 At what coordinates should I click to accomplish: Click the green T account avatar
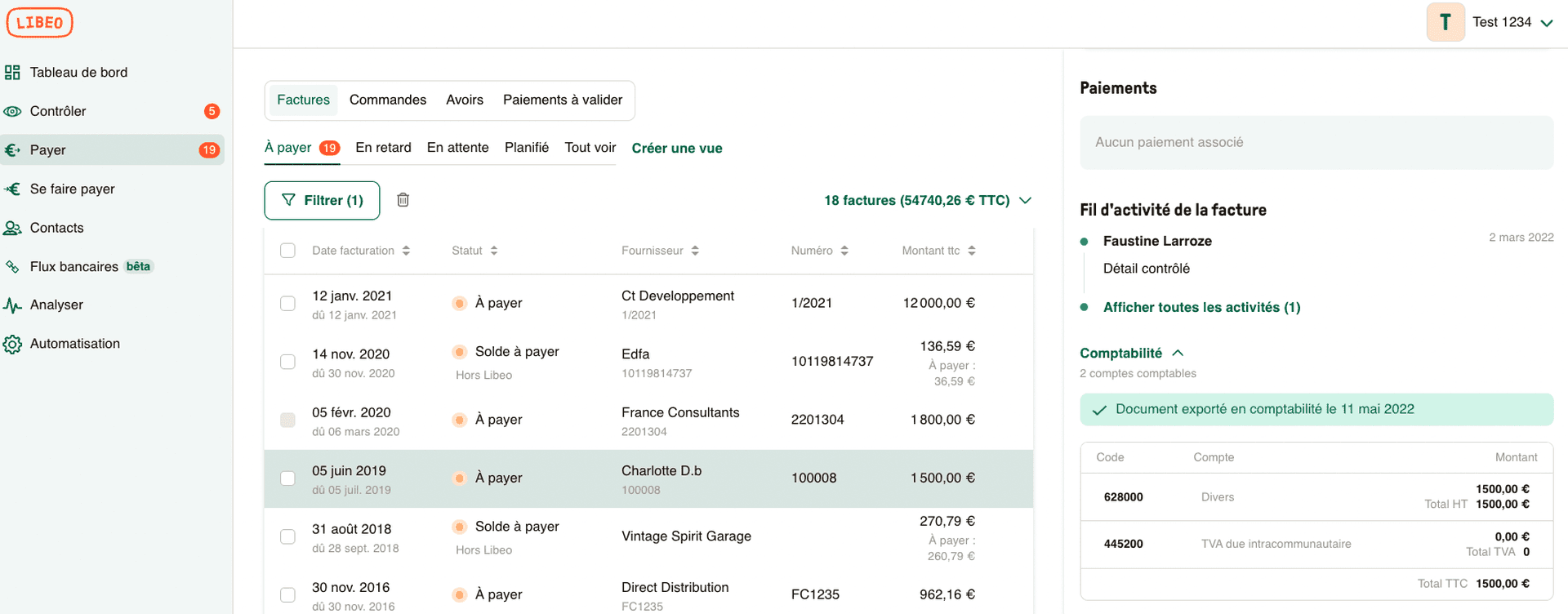tap(1445, 22)
